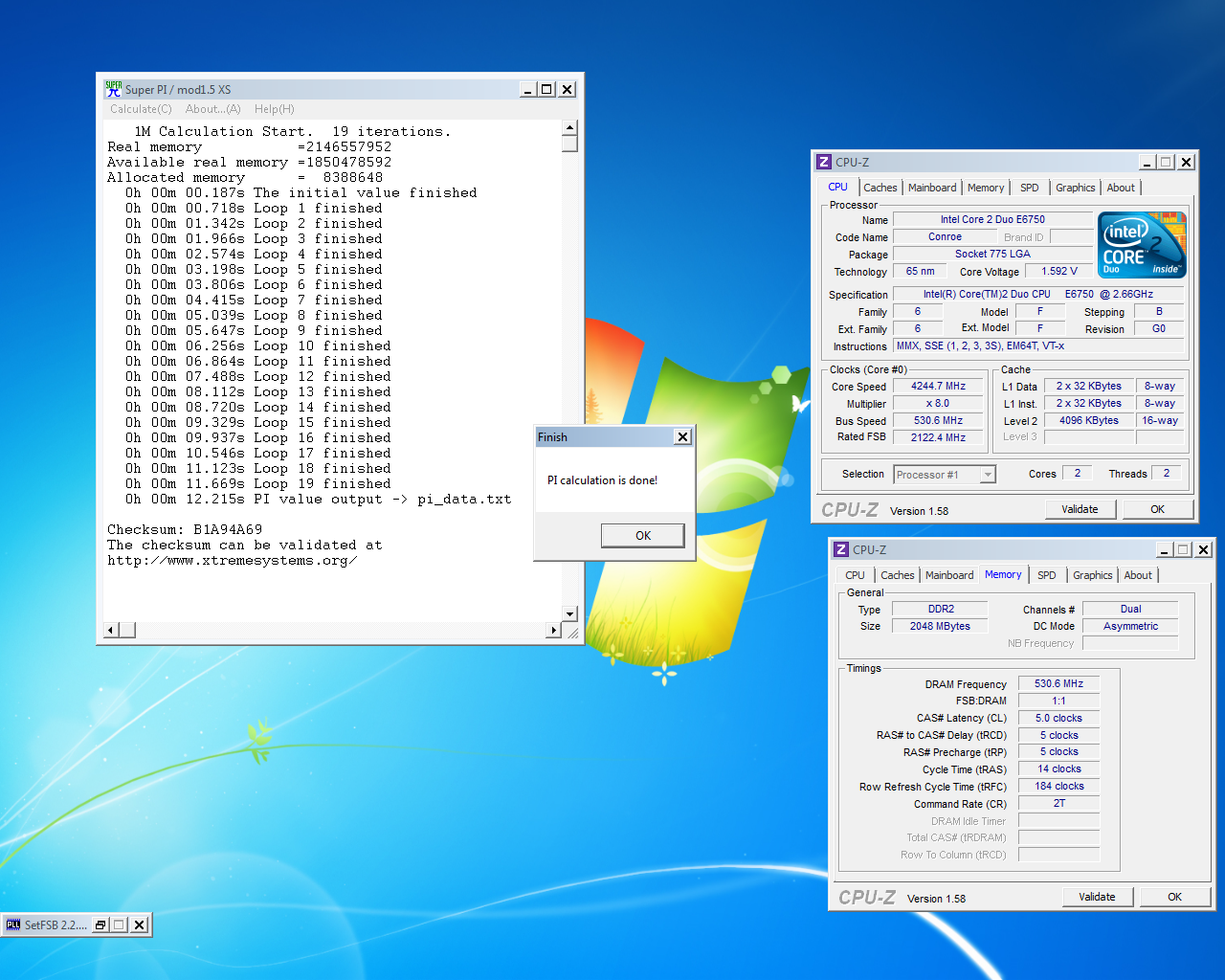Click the memory Size value 2048 MBytes
This screenshot has height=980, width=1225.
[x=941, y=626]
